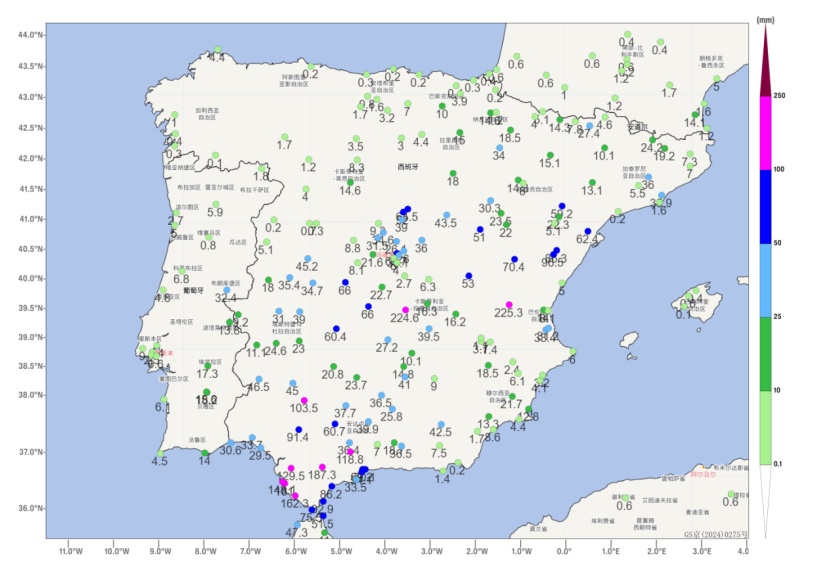Click the light blue 25–50 mm legend band
The height and width of the screenshot is (567, 818).
(766, 280)
